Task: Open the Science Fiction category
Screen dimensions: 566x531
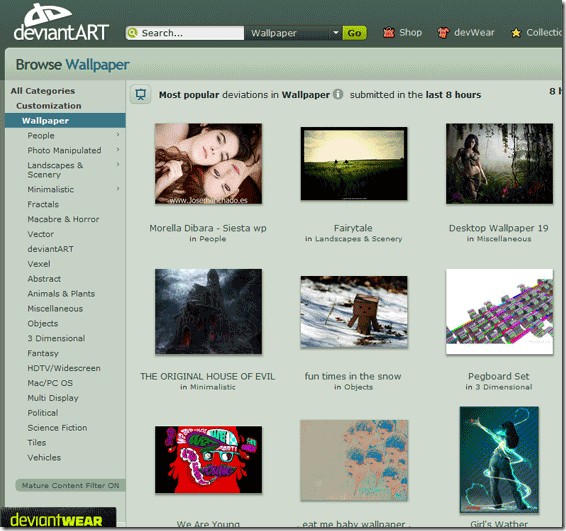Action: point(57,428)
